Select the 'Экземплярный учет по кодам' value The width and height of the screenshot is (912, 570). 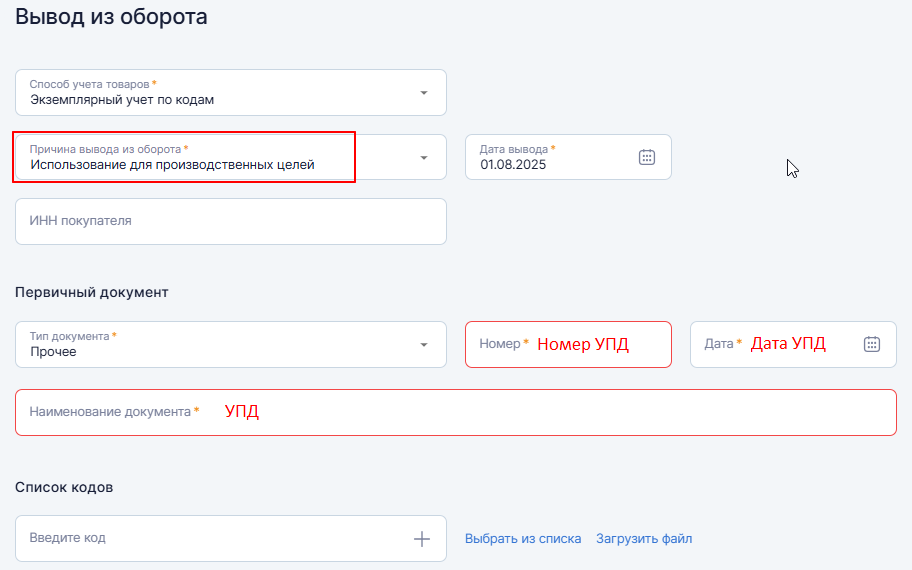click(122, 100)
